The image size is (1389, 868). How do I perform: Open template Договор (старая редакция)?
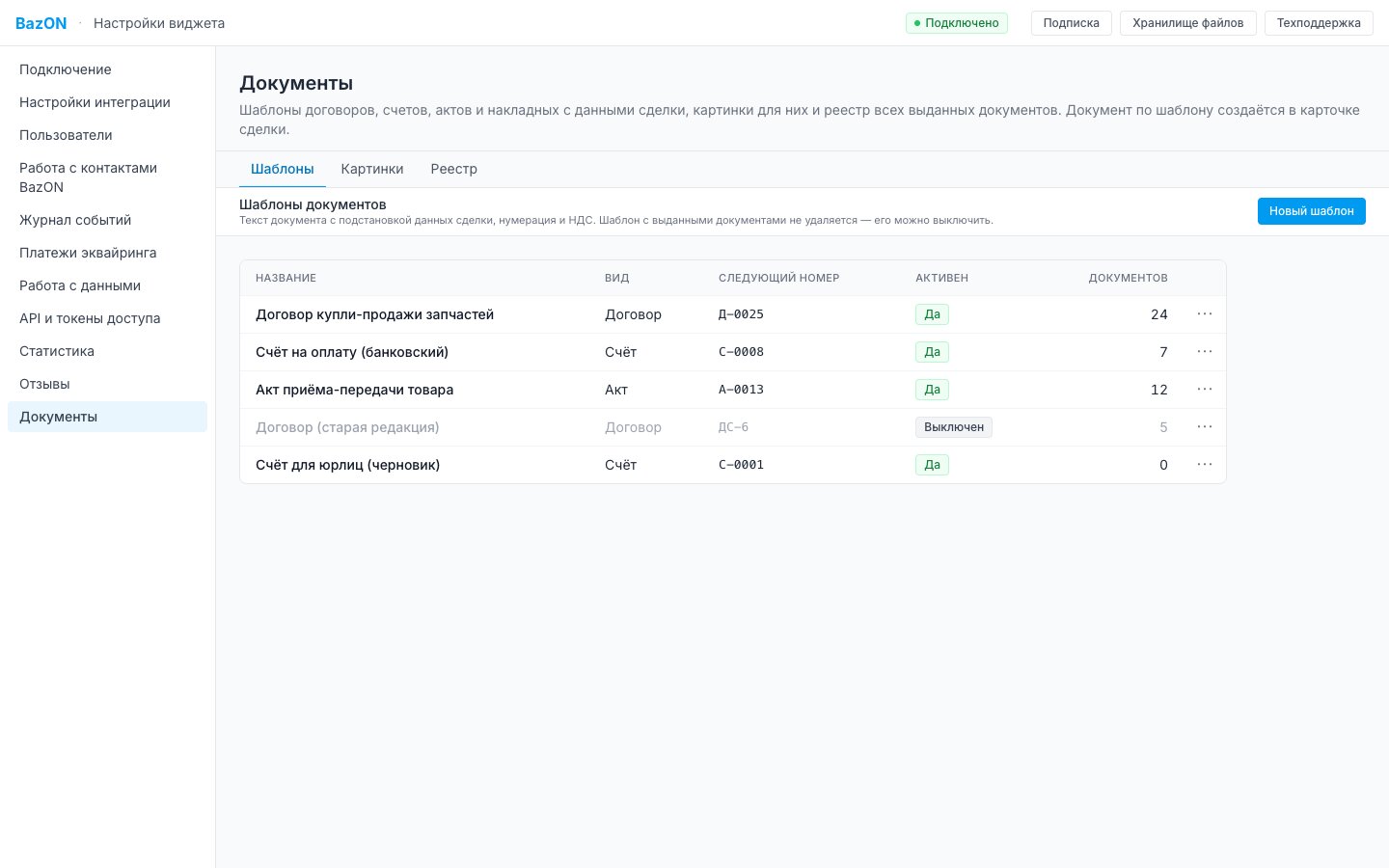(x=347, y=427)
